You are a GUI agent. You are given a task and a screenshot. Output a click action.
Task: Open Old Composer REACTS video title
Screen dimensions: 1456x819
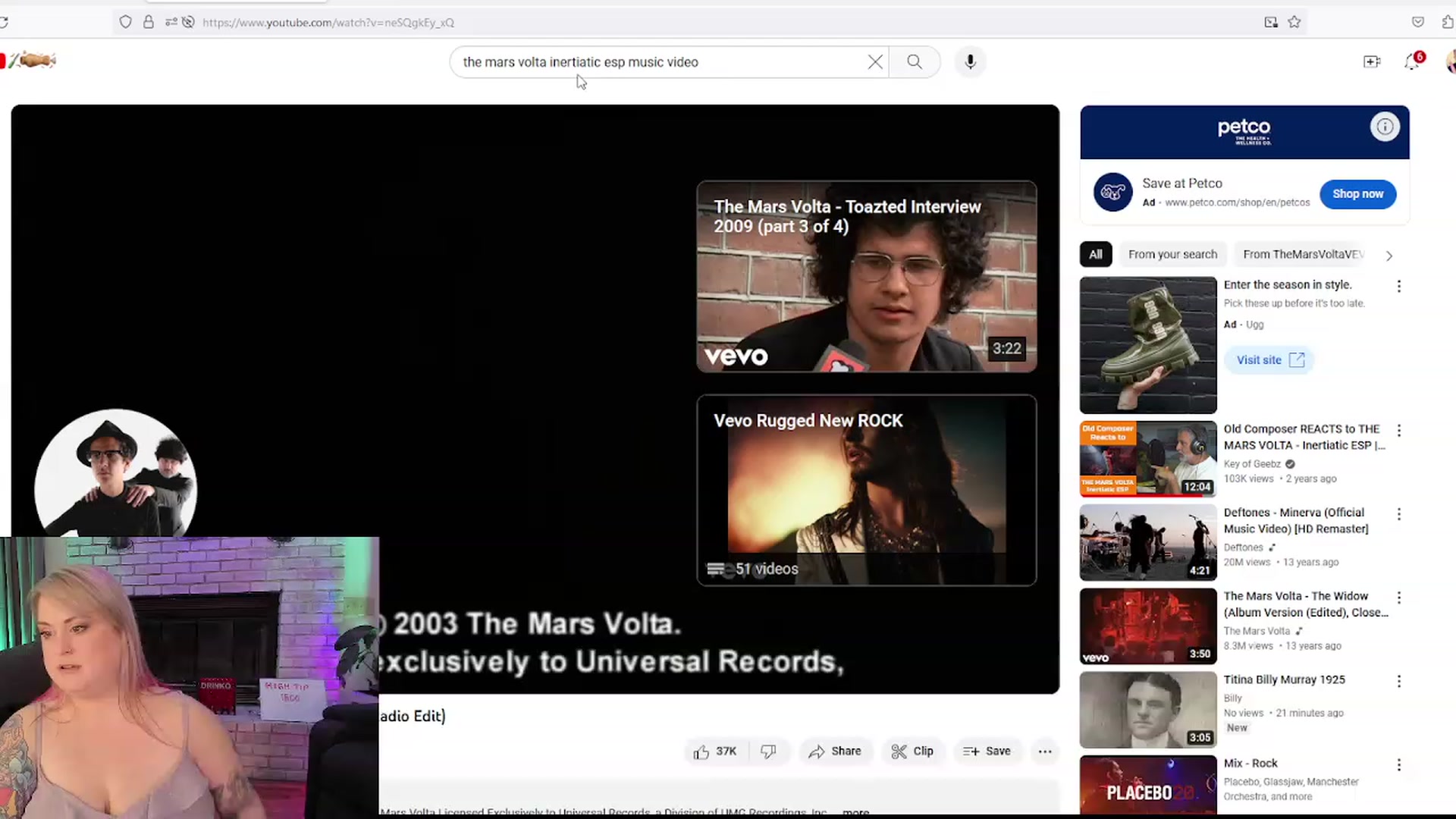[x=1304, y=437]
